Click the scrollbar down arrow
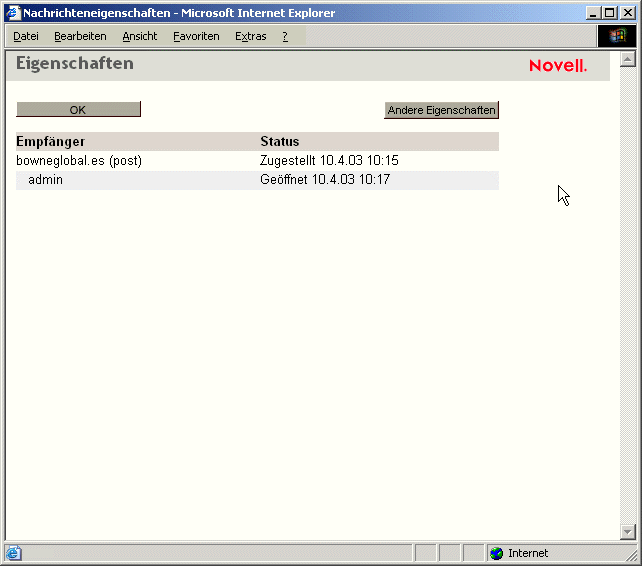The width and height of the screenshot is (642, 566). click(x=627, y=532)
